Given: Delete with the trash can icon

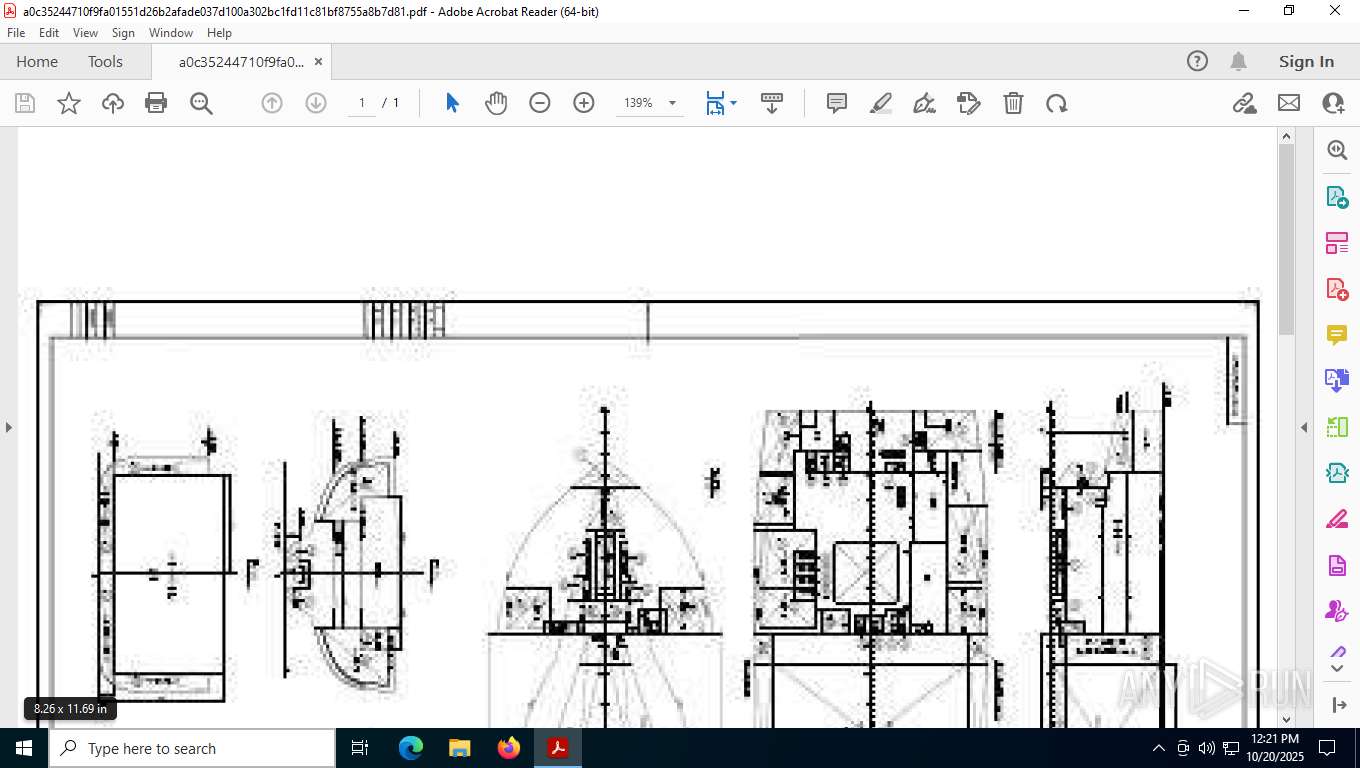Looking at the screenshot, I should point(1013,103).
